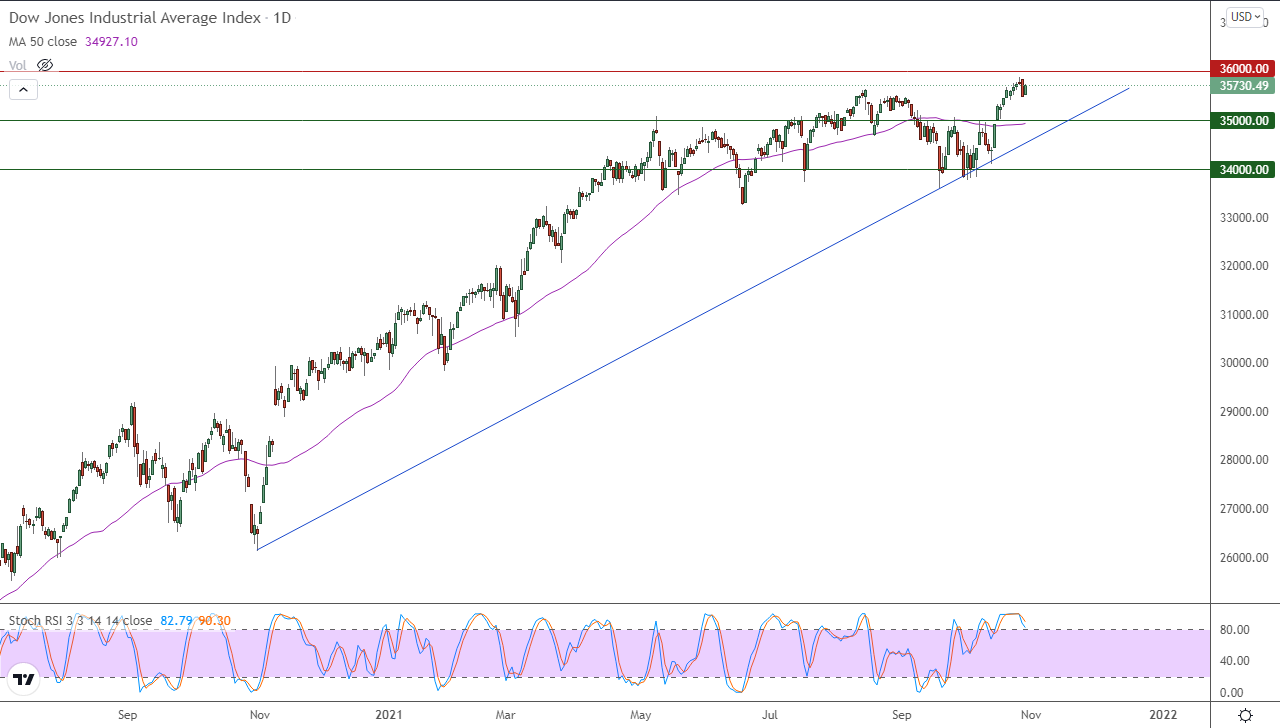This screenshot has width=1280, height=728.
Task: Click the 29000.00 price axis label
Action: tap(1244, 412)
